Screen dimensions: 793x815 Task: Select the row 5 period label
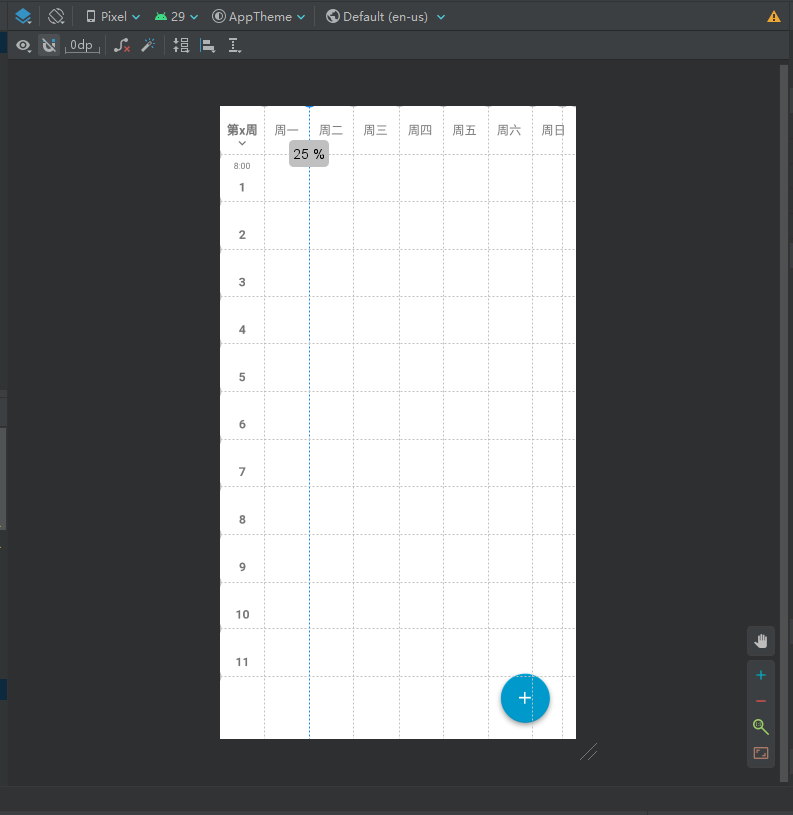[x=242, y=377]
